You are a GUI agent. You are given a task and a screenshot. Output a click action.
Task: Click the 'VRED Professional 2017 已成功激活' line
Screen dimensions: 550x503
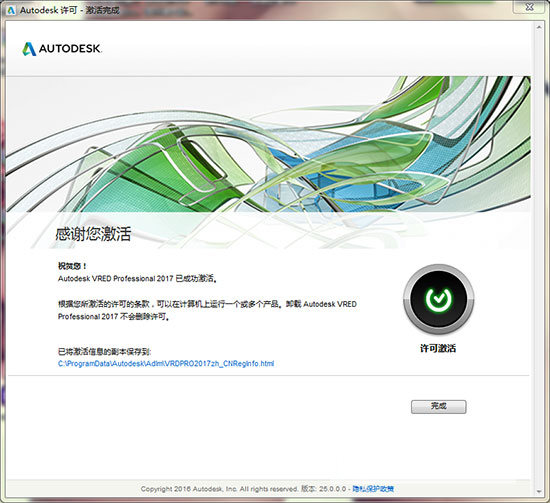(x=138, y=279)
